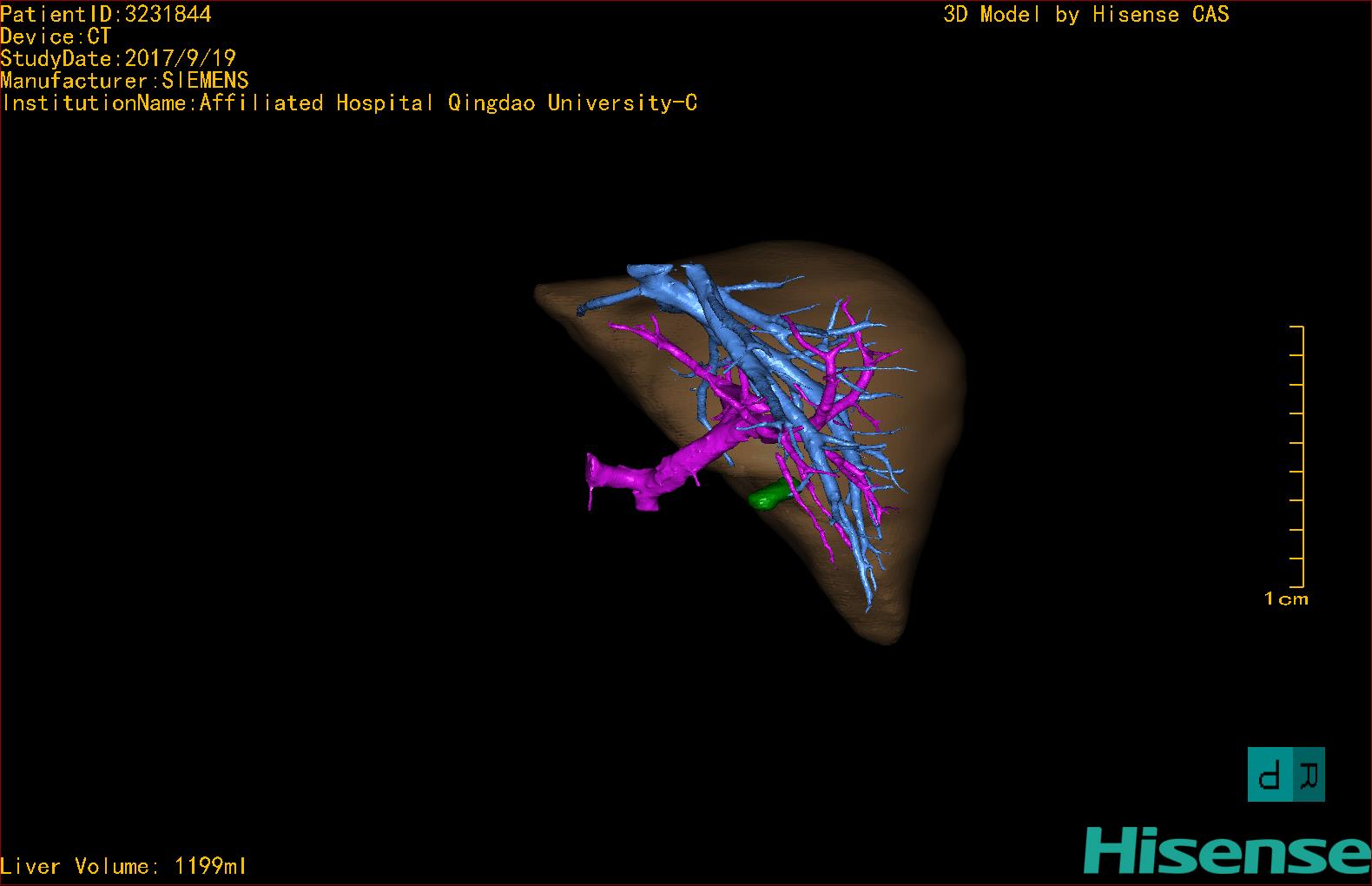The width and height of the screenshot is (1372, 886).
Task: Select the green structure under the liver
Action: coord(768,497)
